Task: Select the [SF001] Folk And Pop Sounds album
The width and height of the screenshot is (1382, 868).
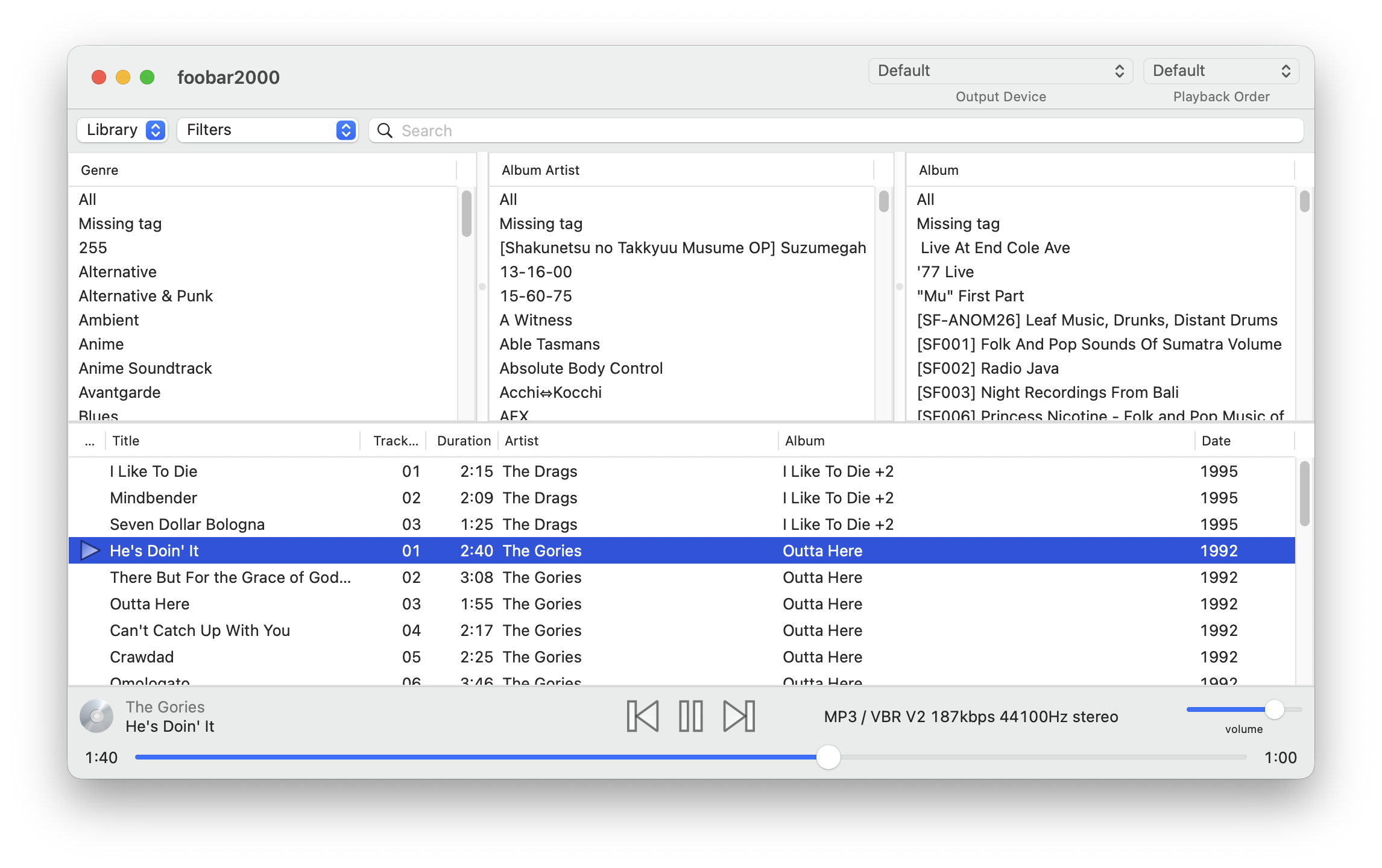Action: (x=1101, y=344)
